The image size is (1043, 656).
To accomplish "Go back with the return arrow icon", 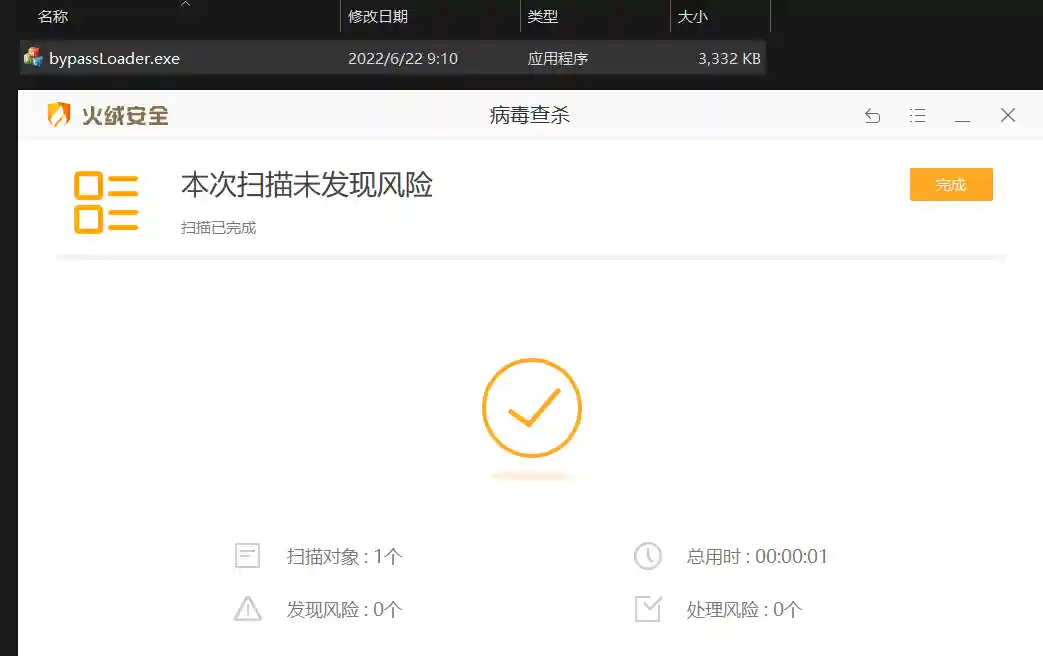I will (x=872, y=116).
